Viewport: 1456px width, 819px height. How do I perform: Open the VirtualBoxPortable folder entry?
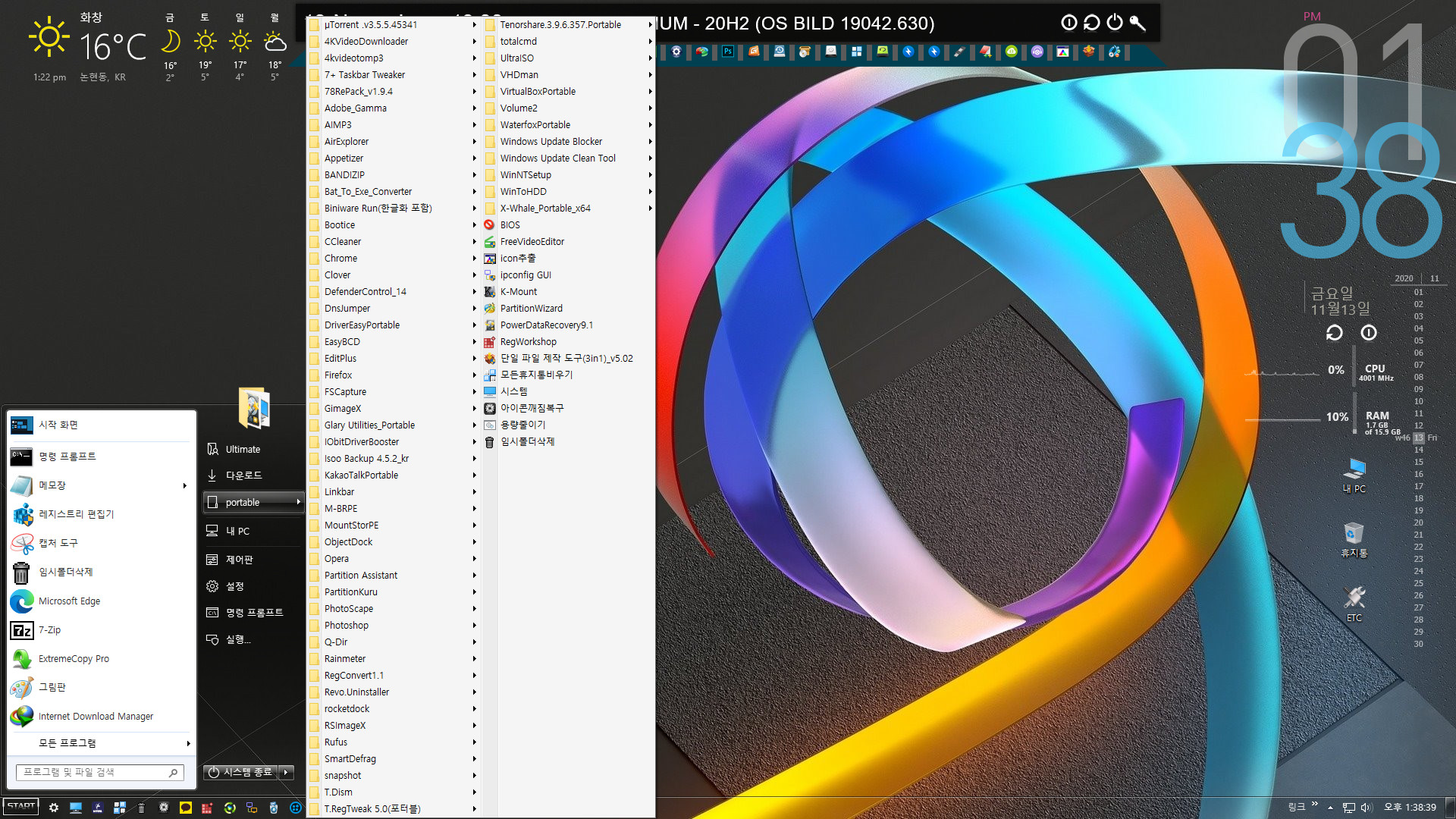(x=567, y=91)
